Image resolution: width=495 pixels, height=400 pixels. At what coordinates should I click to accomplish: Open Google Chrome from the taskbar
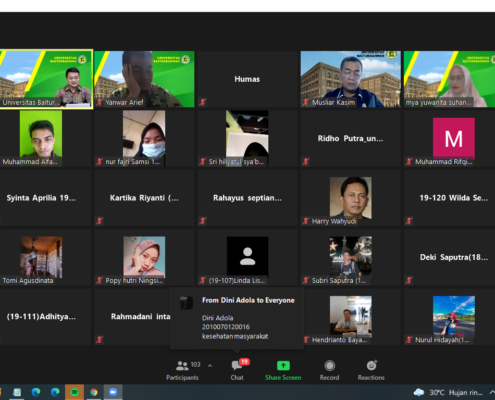click(94, 392)
